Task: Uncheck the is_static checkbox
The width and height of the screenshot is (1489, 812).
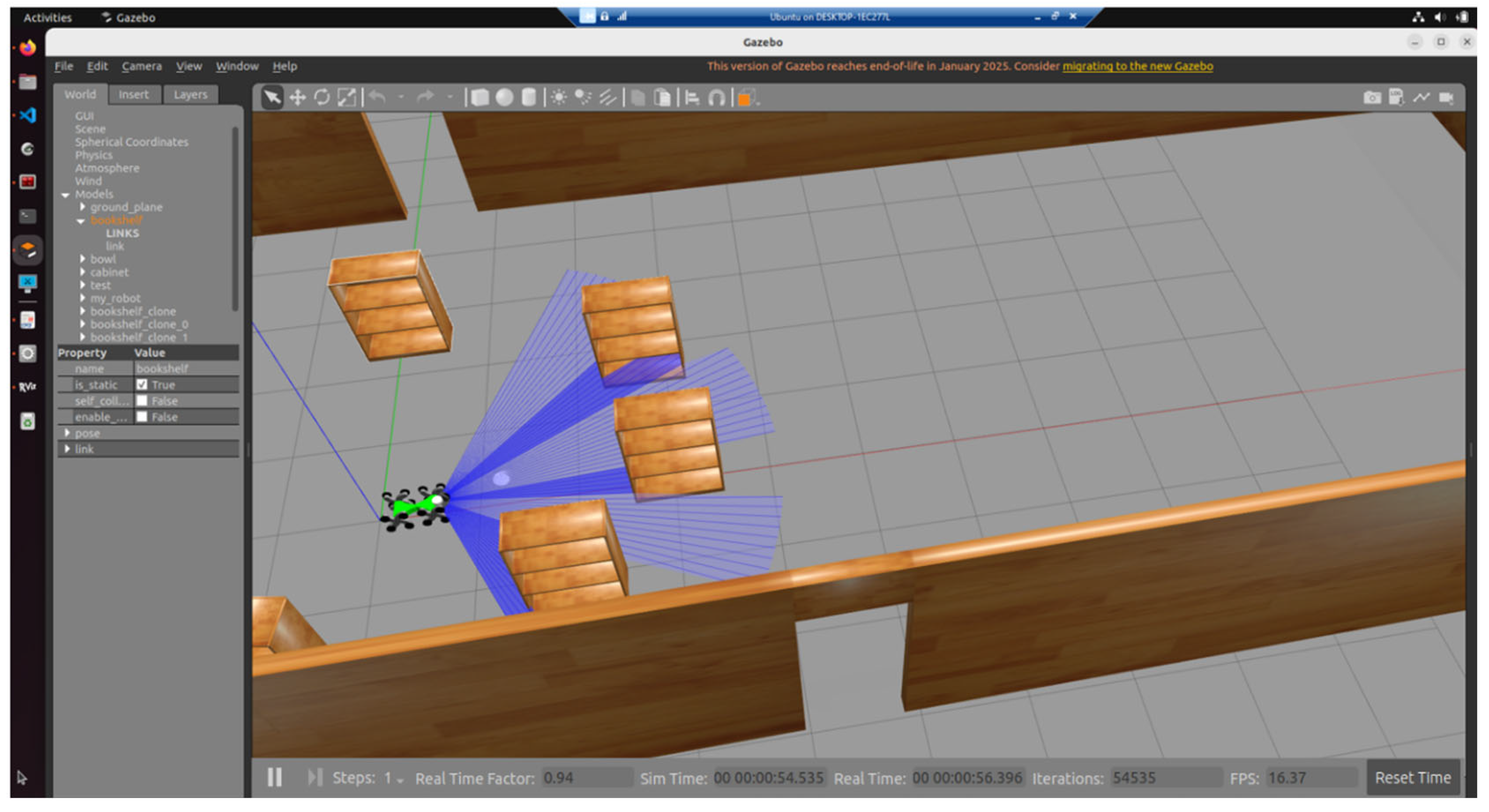Action: (142, 384)
